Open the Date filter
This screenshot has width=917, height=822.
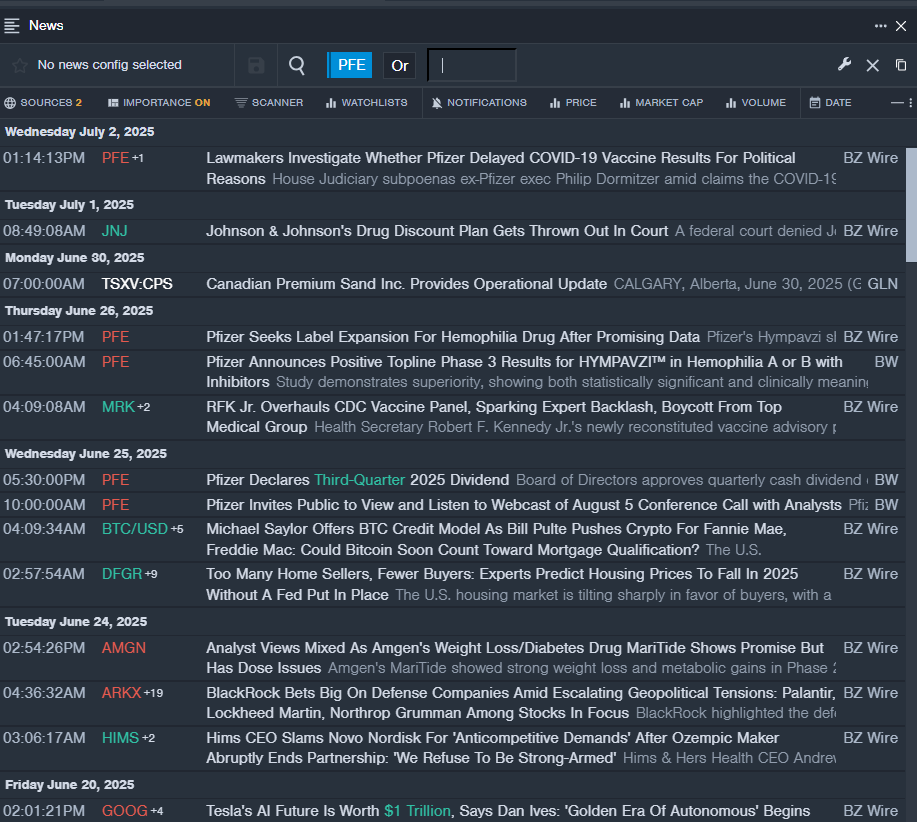[830, 103]
